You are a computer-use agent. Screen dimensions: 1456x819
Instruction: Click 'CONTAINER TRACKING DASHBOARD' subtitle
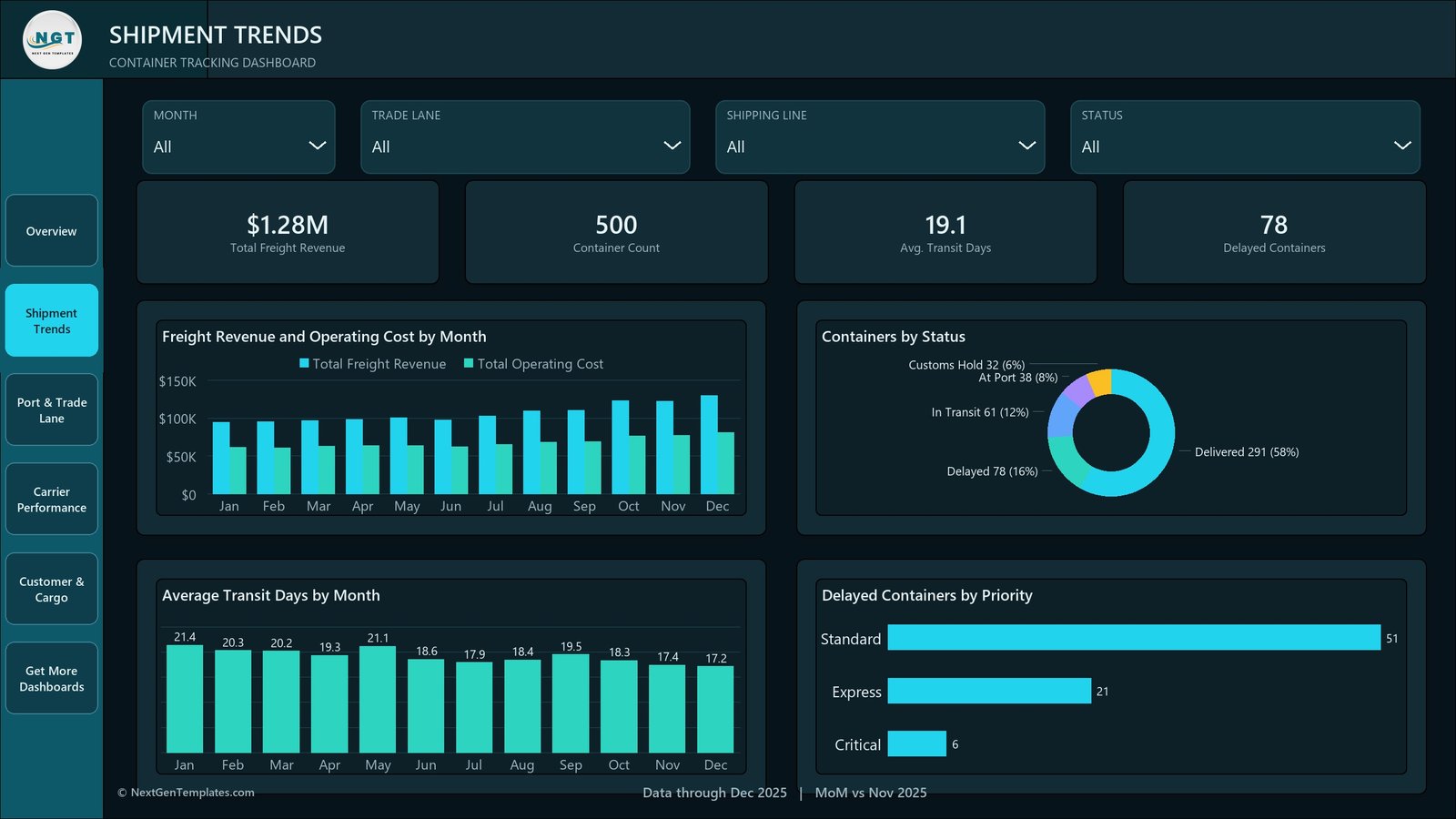[212, 63]
